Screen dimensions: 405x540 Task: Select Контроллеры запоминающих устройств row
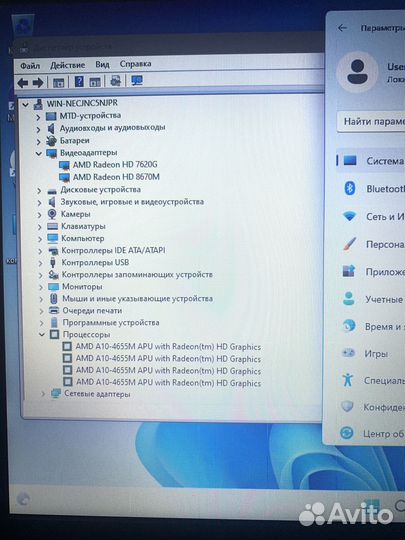tap(137, 275)
